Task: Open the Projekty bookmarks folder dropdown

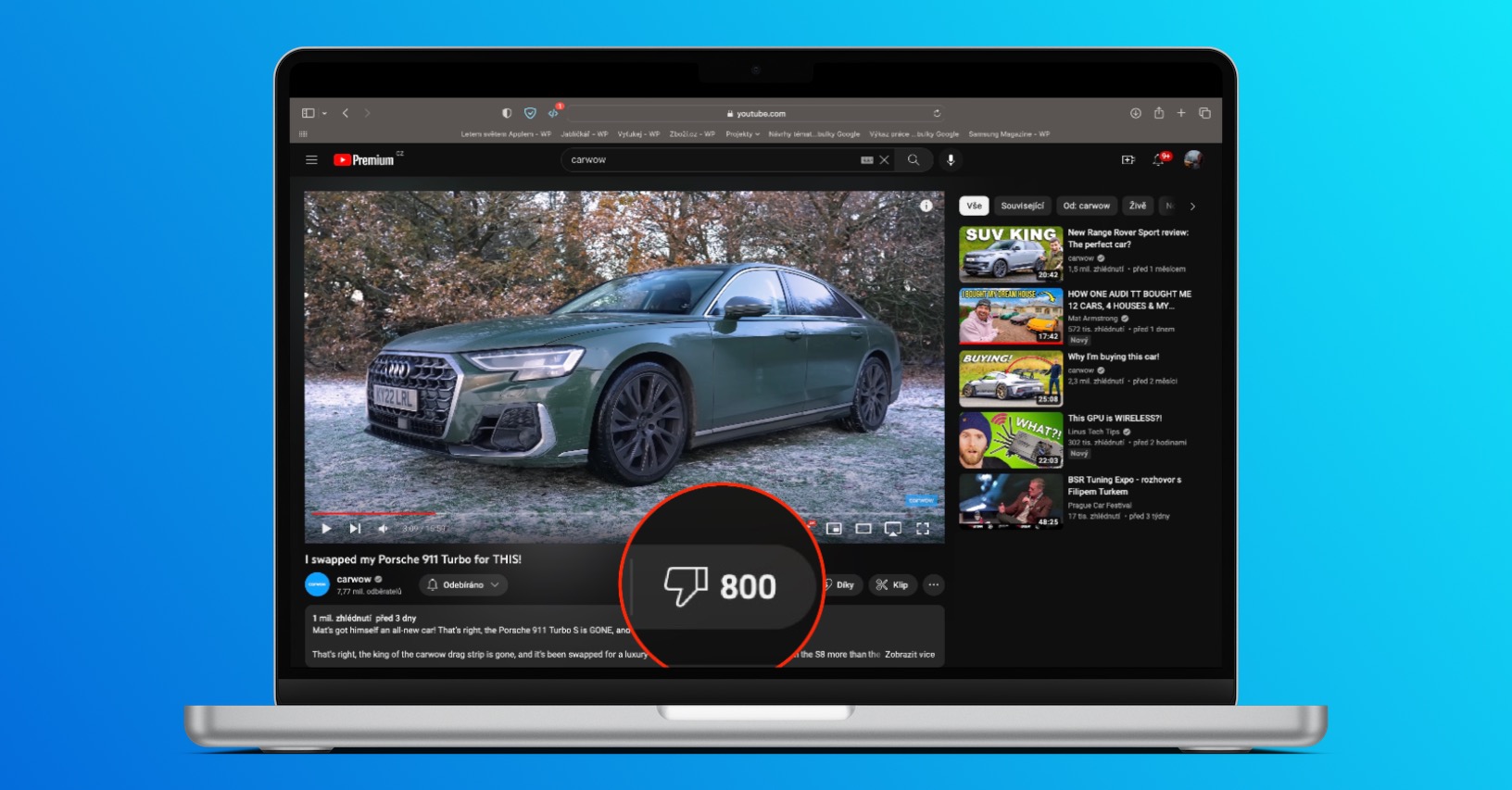Action: (742, 134)
